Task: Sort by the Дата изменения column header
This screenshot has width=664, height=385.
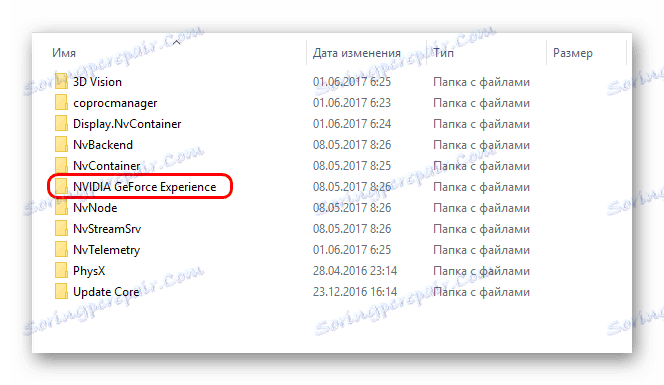Action: click(x=357, y=53)
